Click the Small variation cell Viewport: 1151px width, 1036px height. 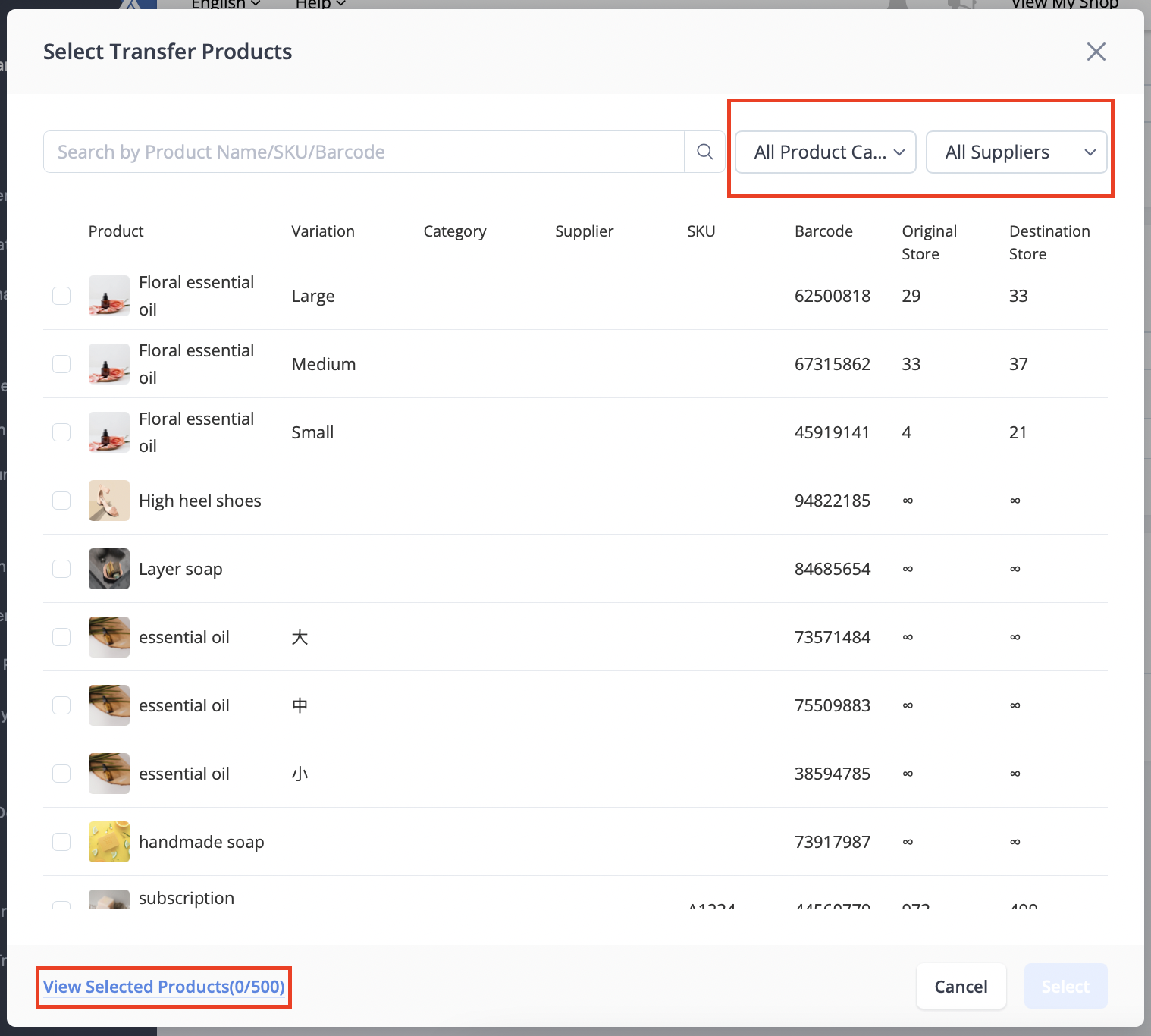click(x=312, y=432)
